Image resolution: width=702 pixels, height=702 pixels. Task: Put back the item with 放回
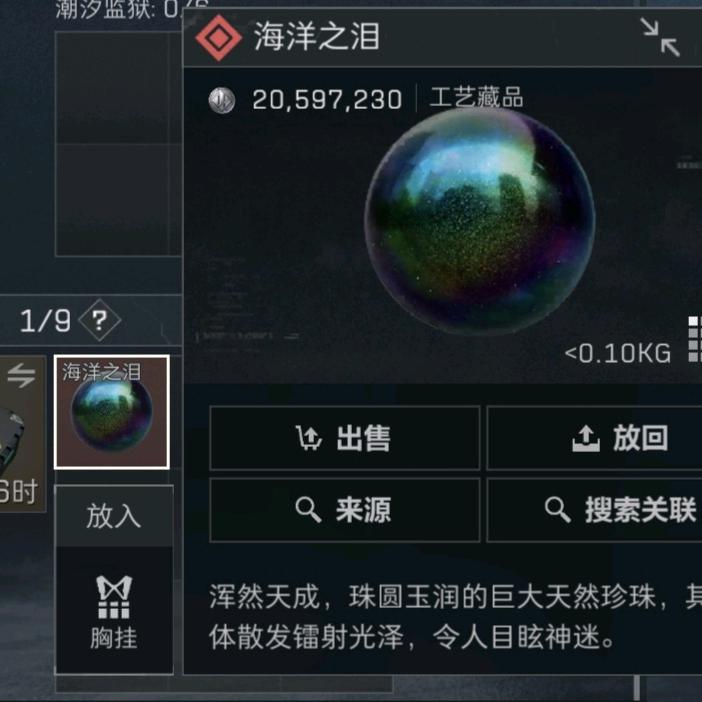pyautogui.click(x=594, y=438)
